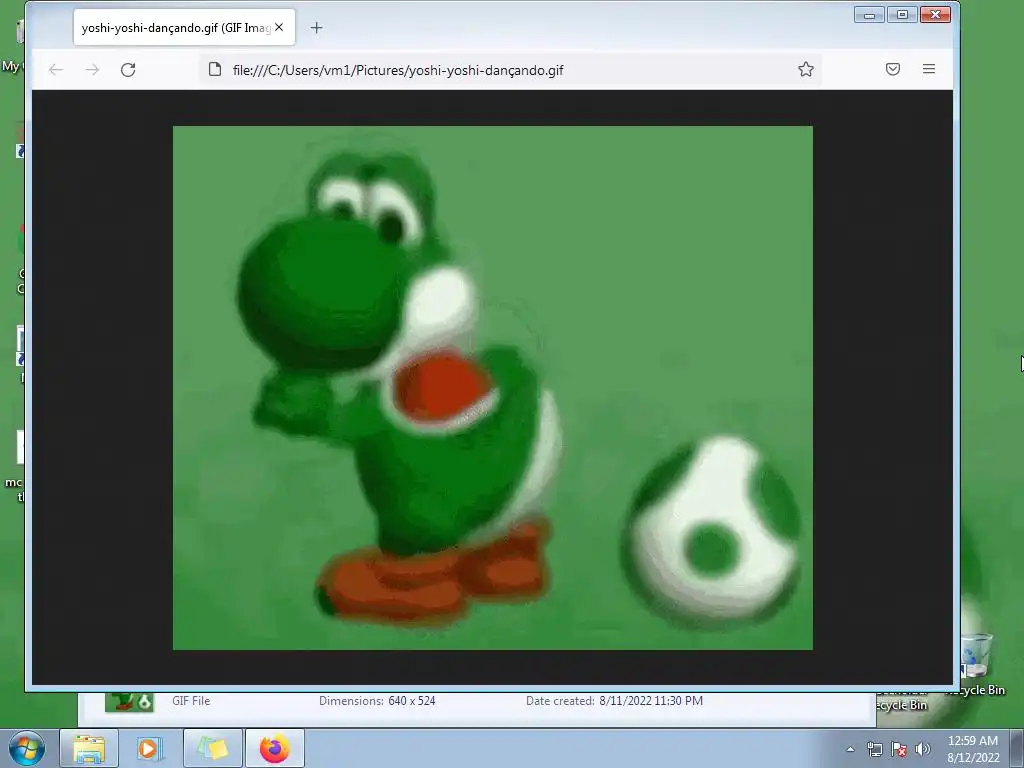1024x768 pixels.
Task: Reload the current page
Action: tap(128, 70)
